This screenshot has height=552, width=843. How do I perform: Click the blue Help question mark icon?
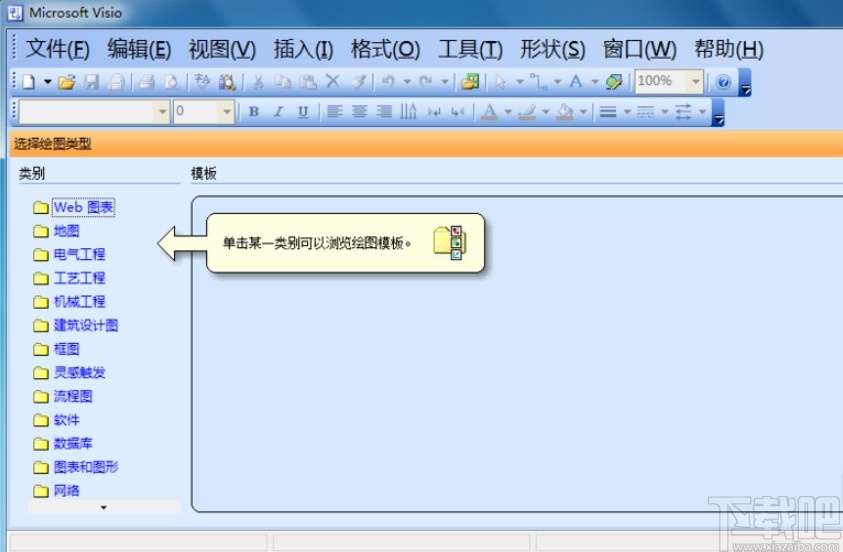724,82
